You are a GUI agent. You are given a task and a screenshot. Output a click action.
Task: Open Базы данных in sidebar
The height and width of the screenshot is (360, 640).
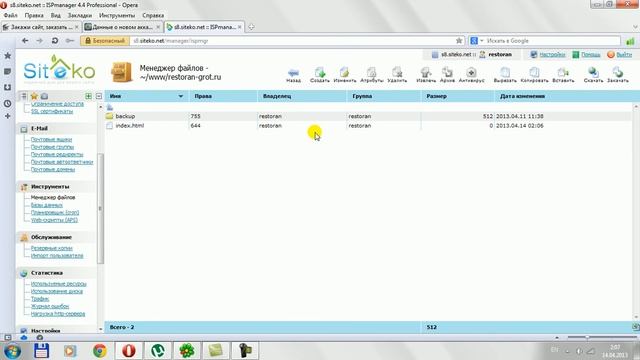pyautogui.click(x=47, y=205)
